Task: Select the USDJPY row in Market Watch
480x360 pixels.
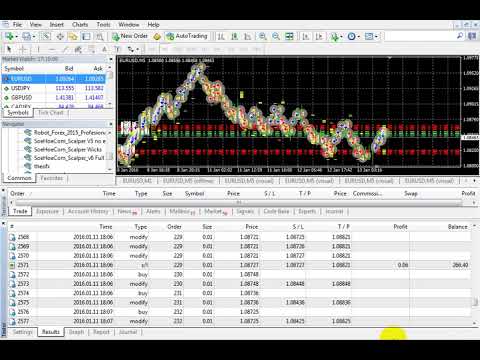Action: coord(54,88)
